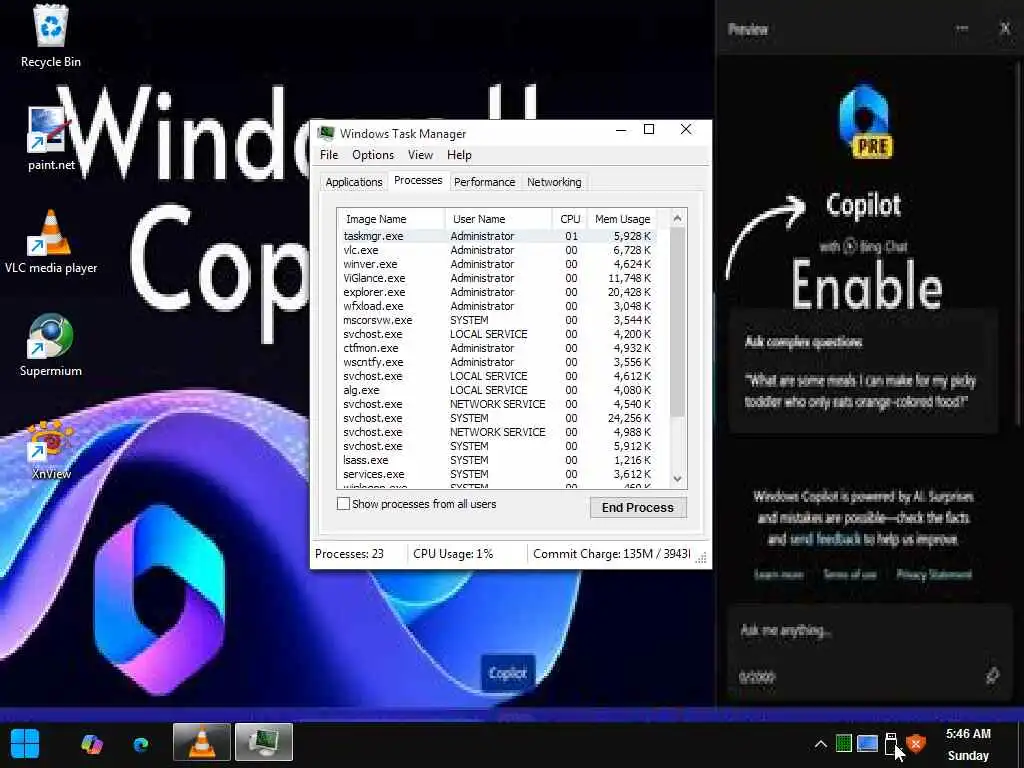
Task: Select the taskmgr.exe process row
Action: pyautogui.click(x=498, y=236)
